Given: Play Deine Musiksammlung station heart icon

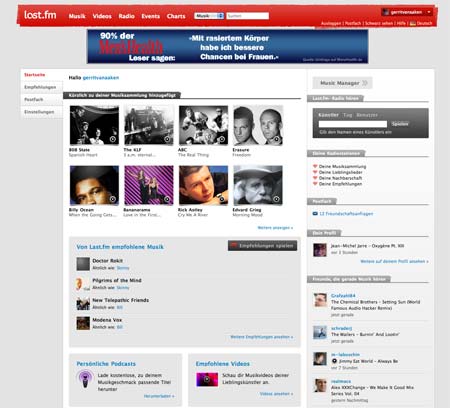Looking at the screenshot, I should tap(315, 166).
